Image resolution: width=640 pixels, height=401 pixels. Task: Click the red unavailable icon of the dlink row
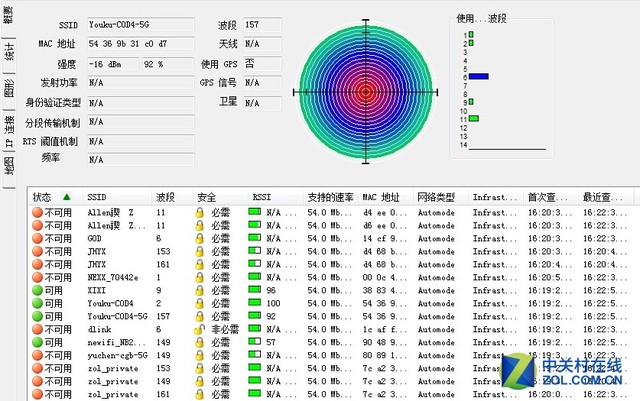38,330
